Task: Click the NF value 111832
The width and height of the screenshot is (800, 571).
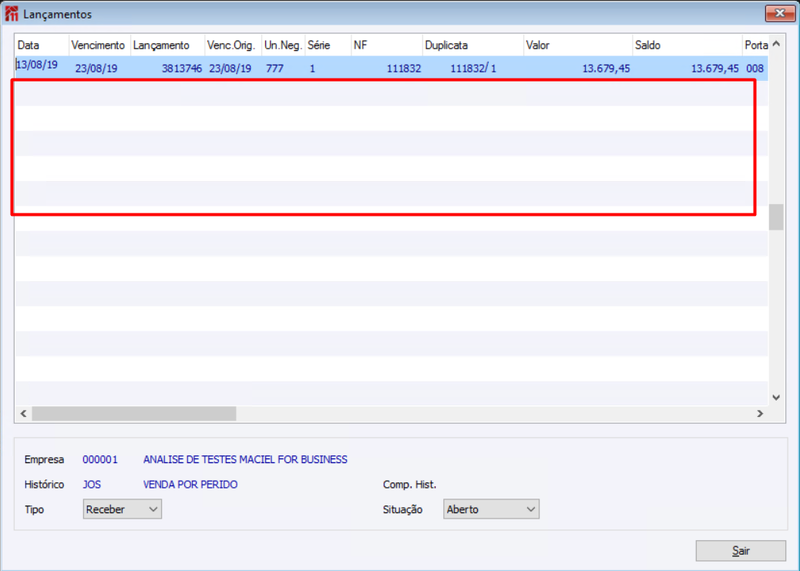Action: pyautogui.click(x=404, y=68)
